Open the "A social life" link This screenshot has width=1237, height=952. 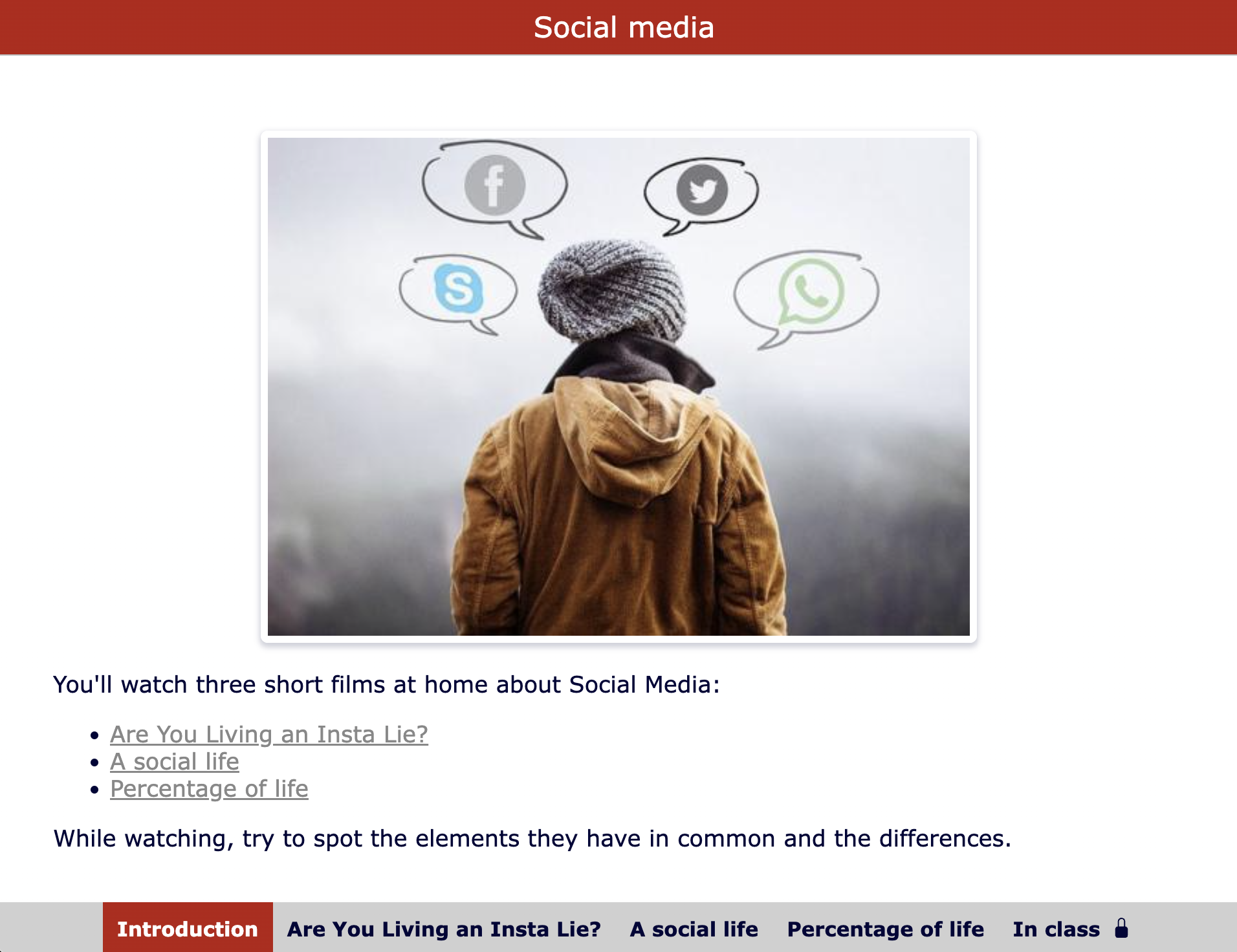(175, 761)
